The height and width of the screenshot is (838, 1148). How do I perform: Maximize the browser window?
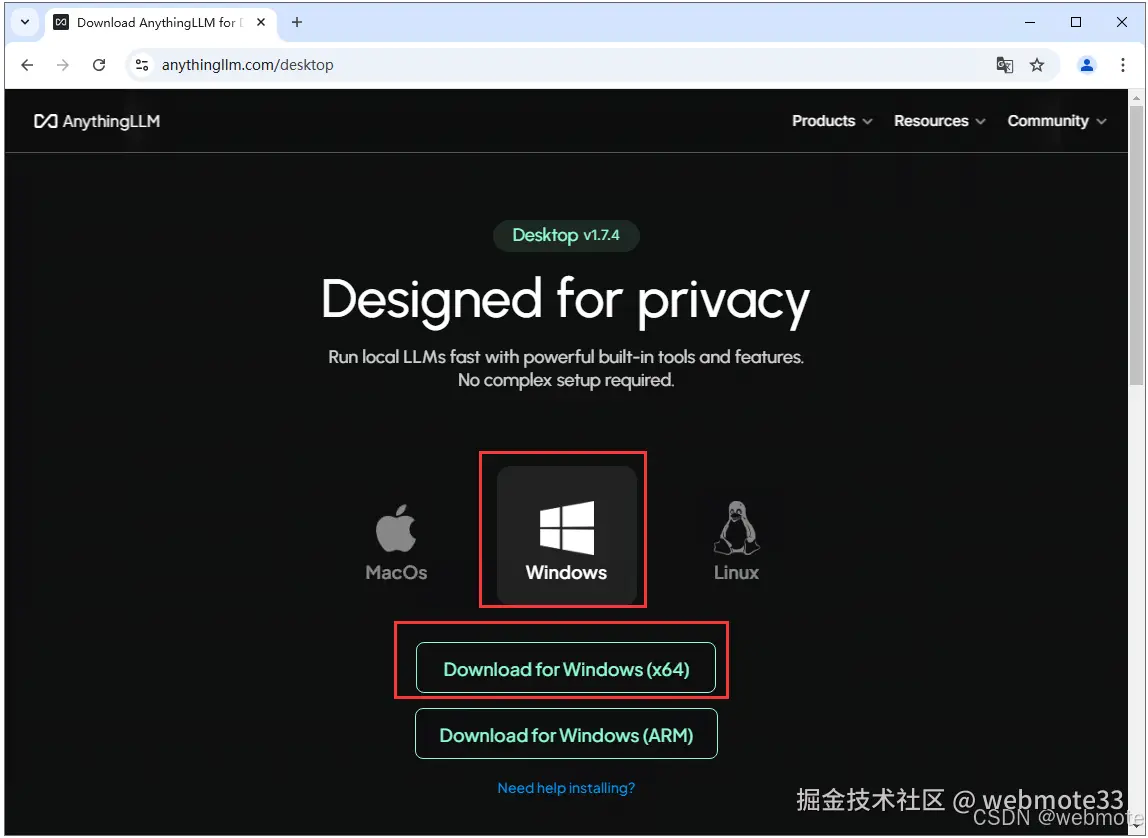click(1076, 22)
